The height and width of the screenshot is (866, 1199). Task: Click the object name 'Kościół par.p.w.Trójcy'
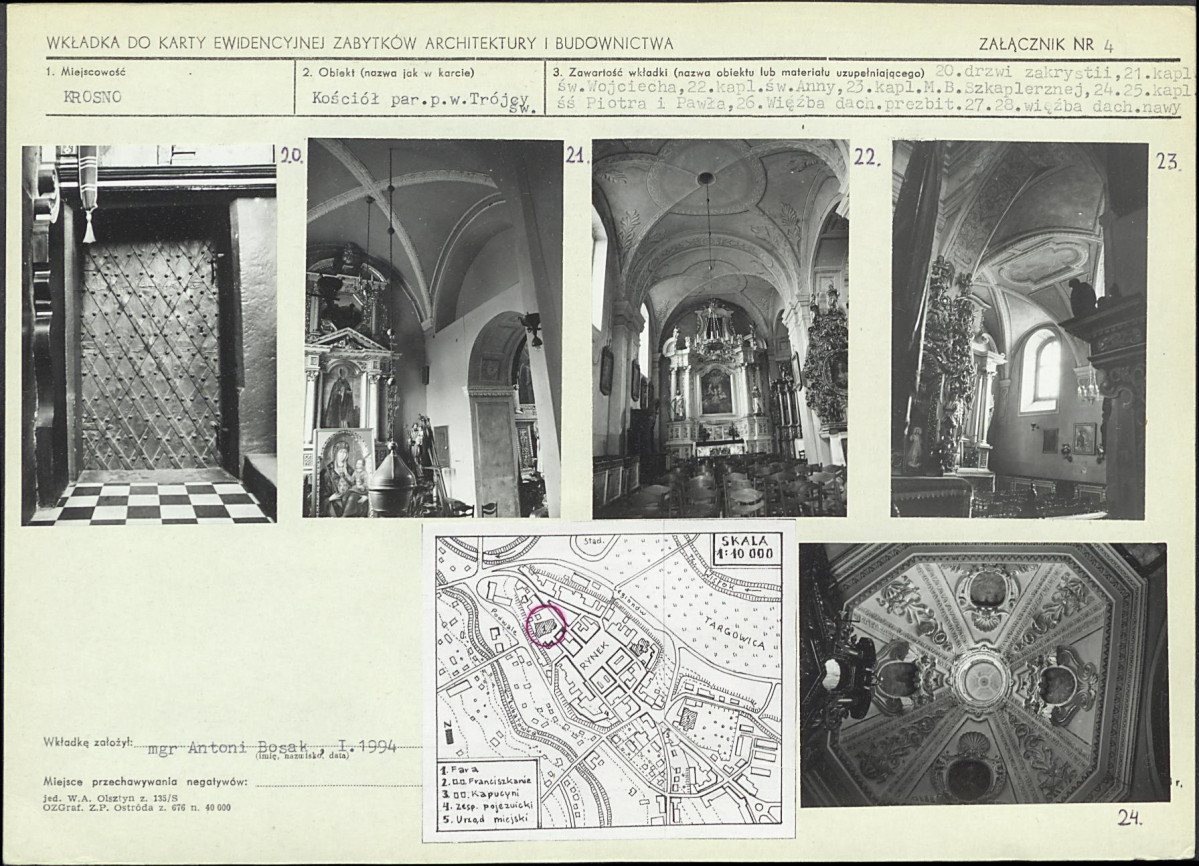tap(421, 99)
